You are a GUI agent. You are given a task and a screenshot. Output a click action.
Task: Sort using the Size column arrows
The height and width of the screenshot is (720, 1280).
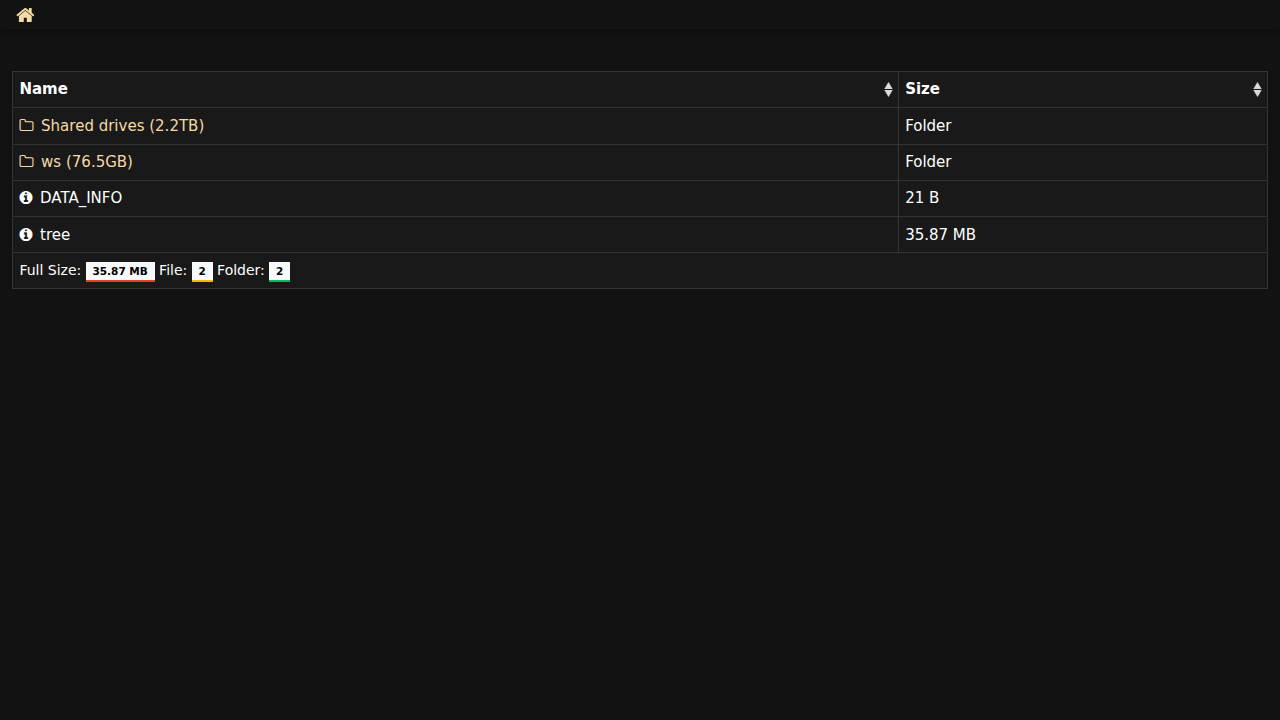coord(1257,90)
